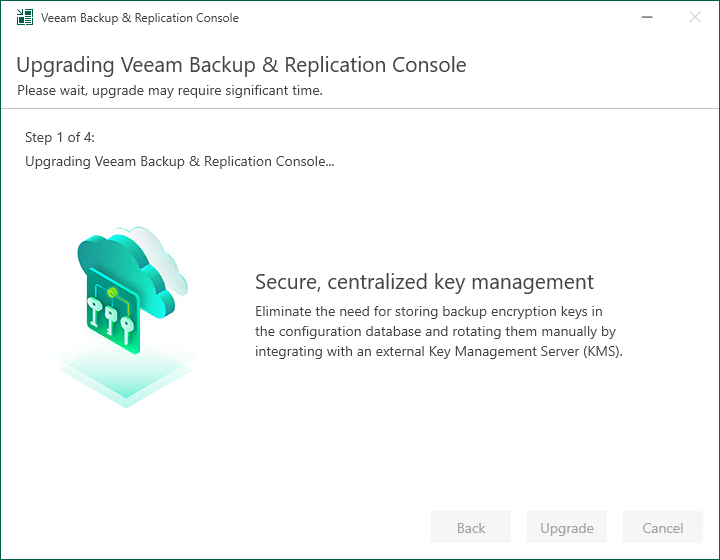Screen dimensions: 720x560
Task: Click the rightmost key on the green card
Action: pyautogui.click(x=127, y=329)
